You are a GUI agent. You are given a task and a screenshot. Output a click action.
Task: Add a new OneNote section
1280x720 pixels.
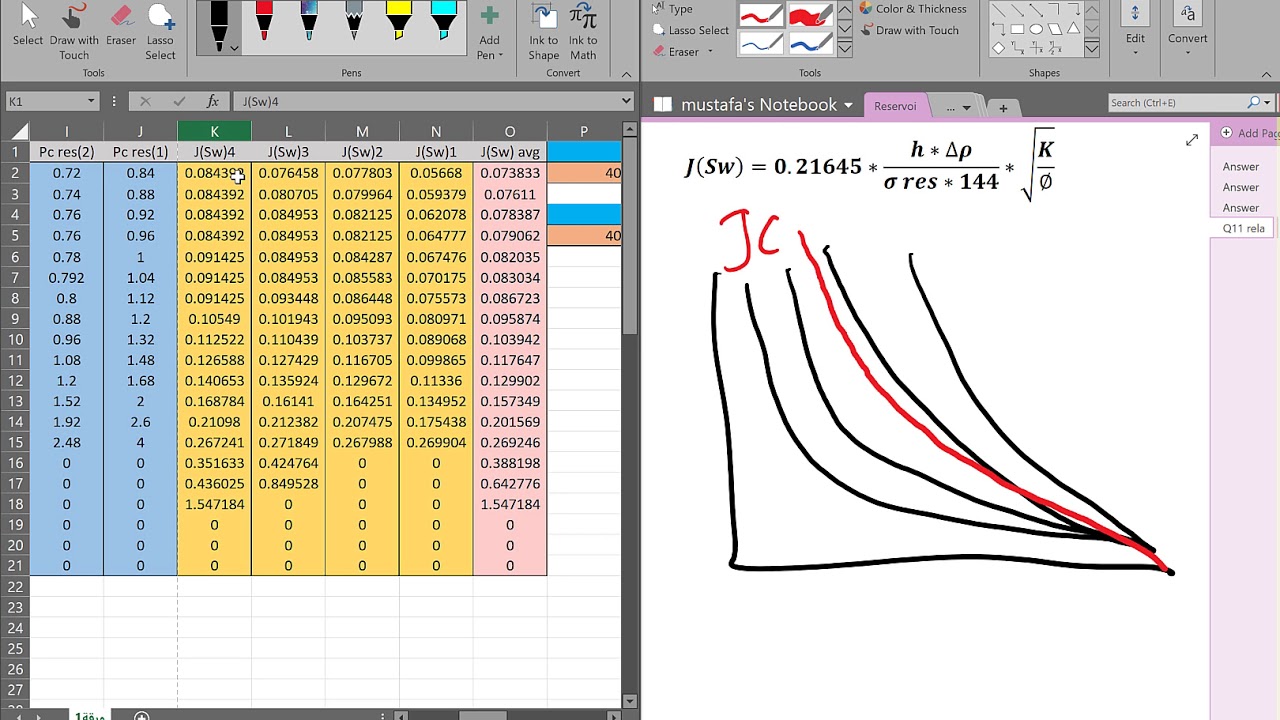tap(1003, 107)
